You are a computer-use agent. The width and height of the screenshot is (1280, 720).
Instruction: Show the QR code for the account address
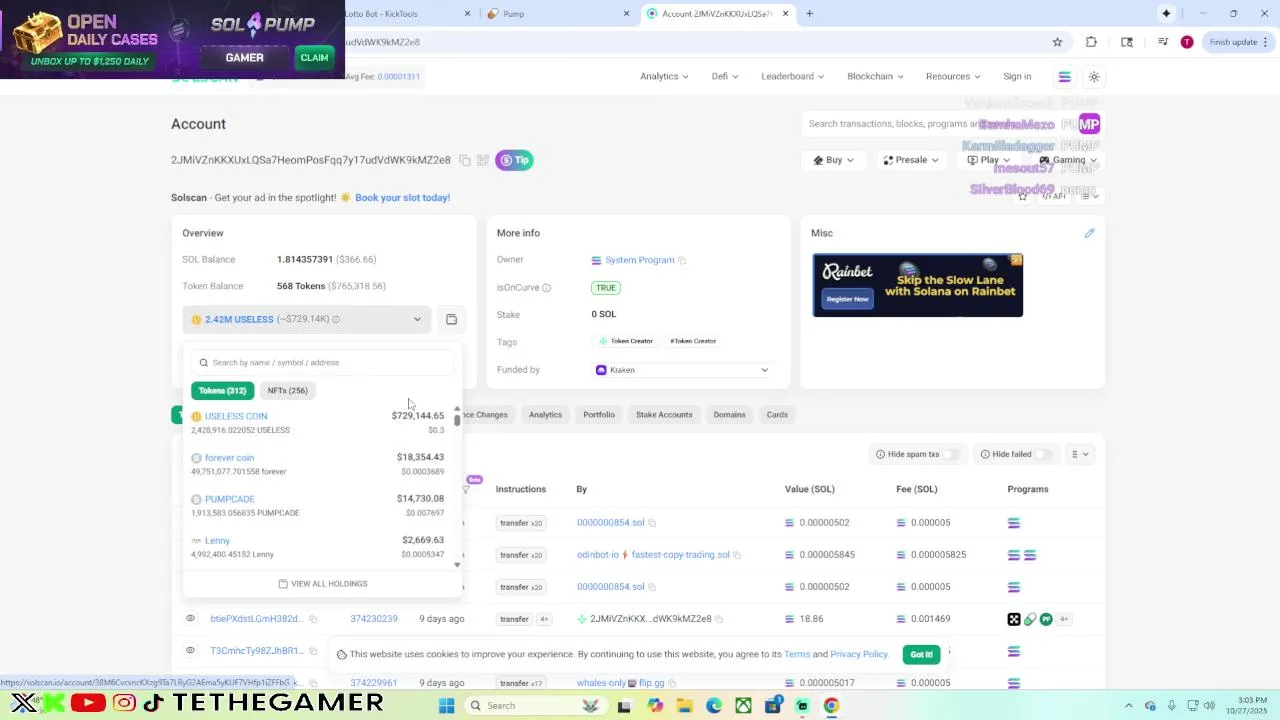point(483,160)
